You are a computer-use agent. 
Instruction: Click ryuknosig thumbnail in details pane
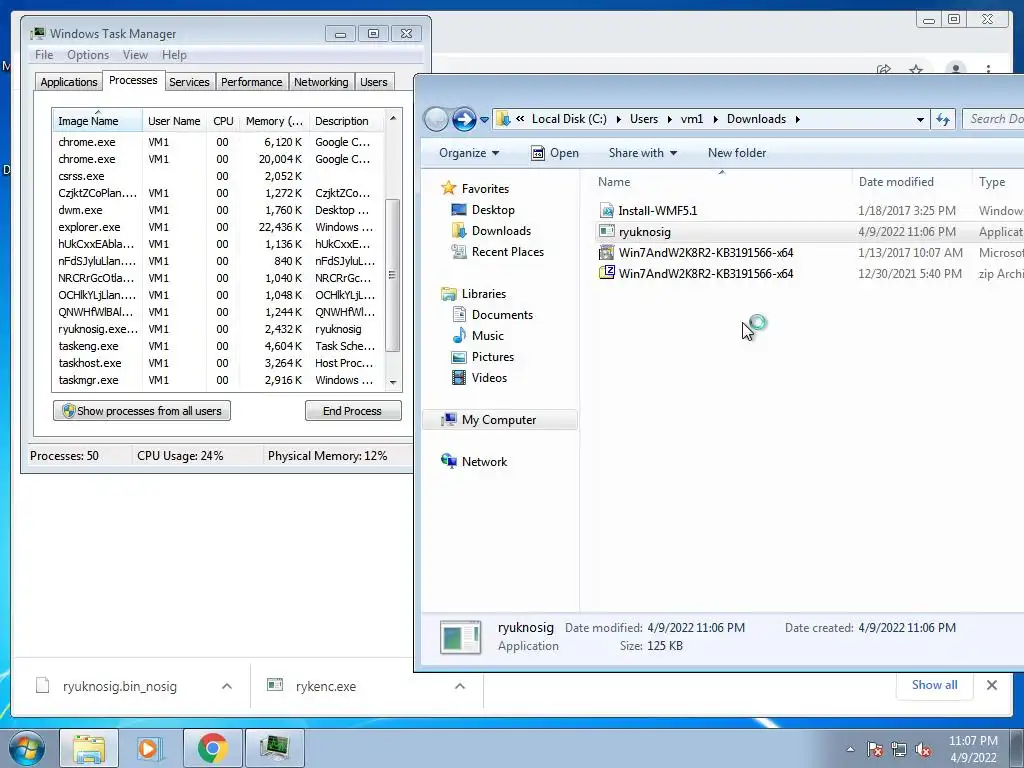click(x=460, y=637)
